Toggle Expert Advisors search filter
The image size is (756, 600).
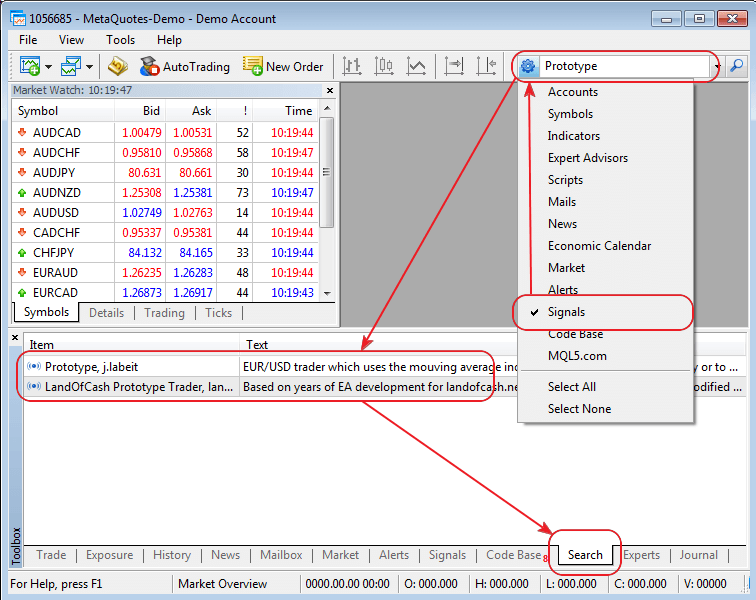click(x=606, y=158)
